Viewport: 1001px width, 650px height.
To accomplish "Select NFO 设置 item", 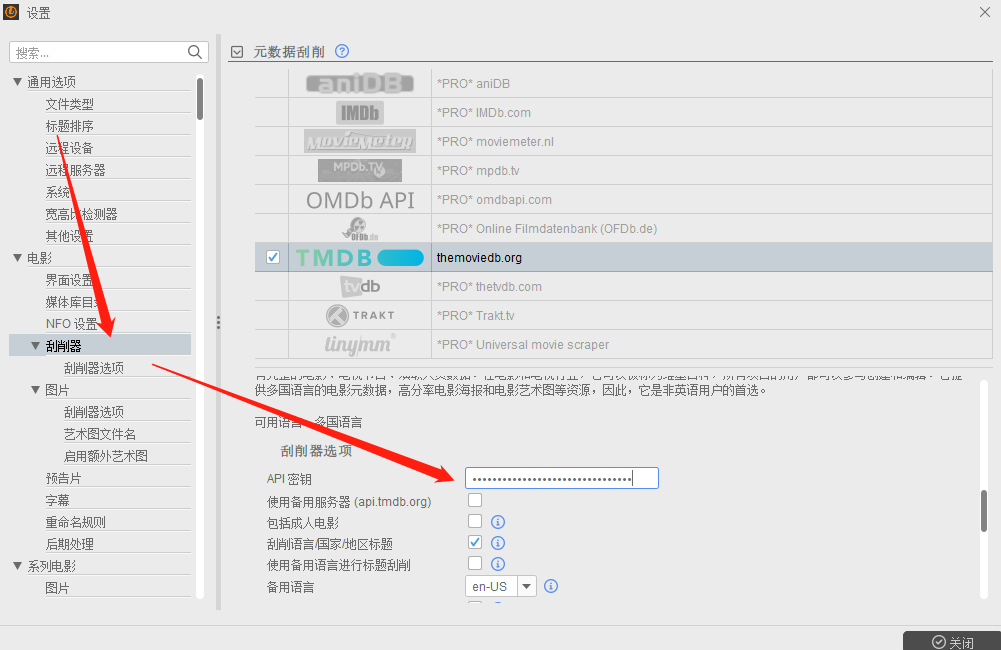I will pyautogui.click(x=72, y=324).
